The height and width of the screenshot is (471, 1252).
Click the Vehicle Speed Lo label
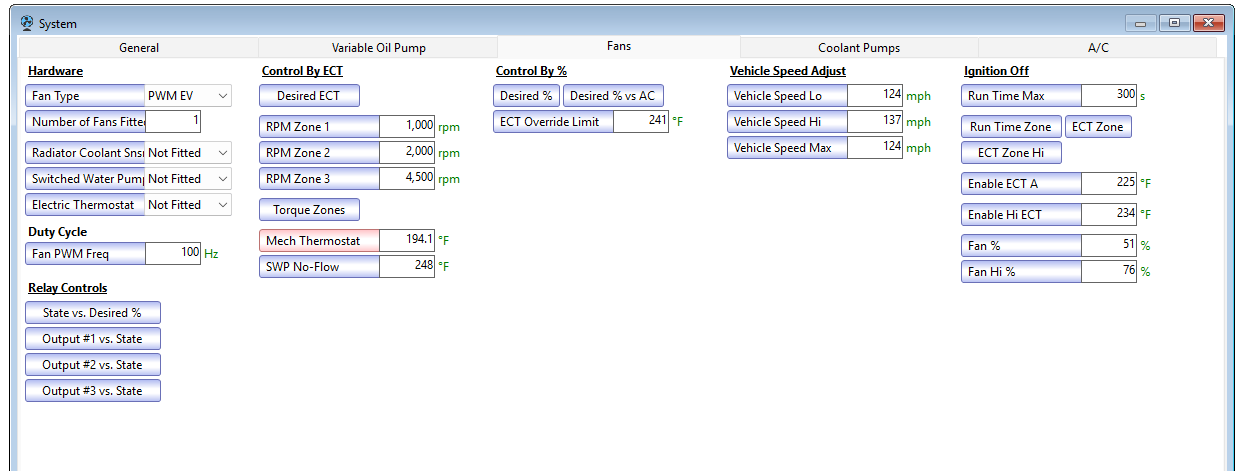pyautogui.click(x=787, y=96)
